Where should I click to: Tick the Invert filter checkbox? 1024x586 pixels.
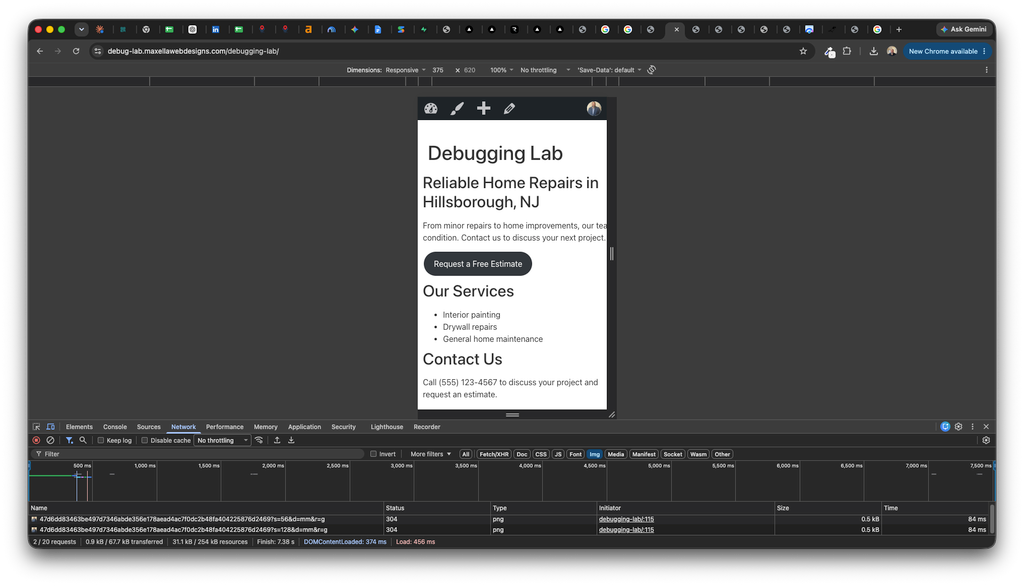pos(374,454)
